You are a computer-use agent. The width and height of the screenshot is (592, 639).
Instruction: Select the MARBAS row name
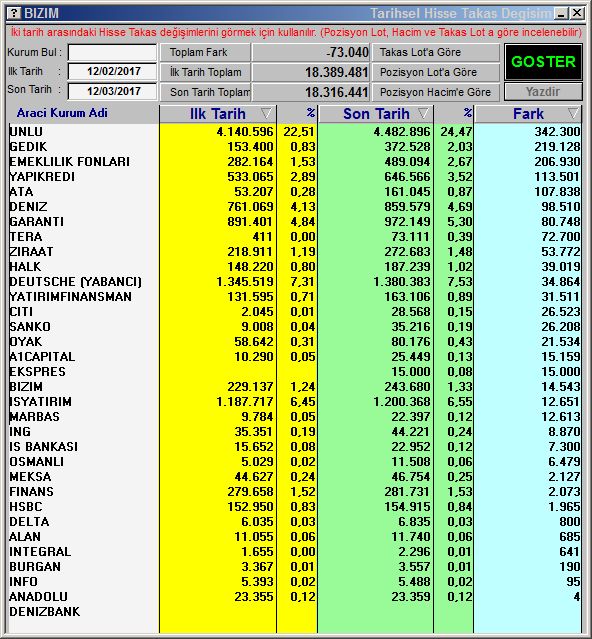click(35, 416)
